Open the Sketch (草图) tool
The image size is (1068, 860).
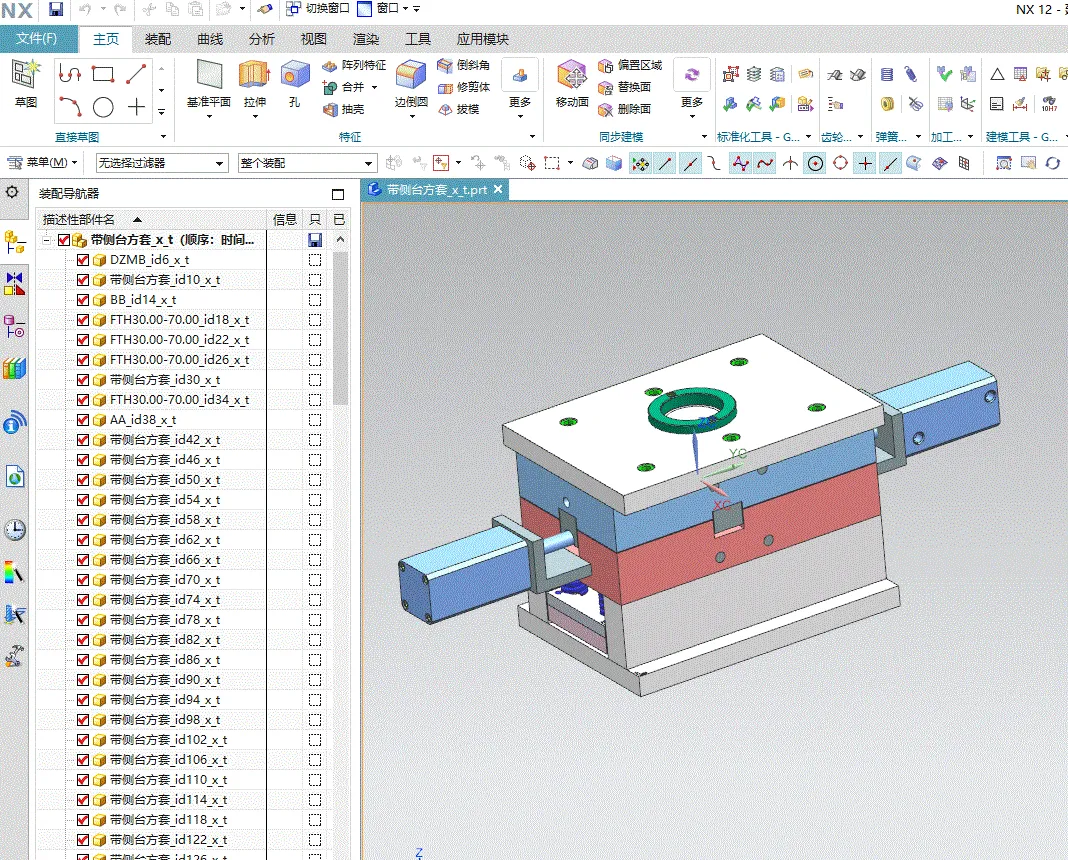tap(26, 83)
